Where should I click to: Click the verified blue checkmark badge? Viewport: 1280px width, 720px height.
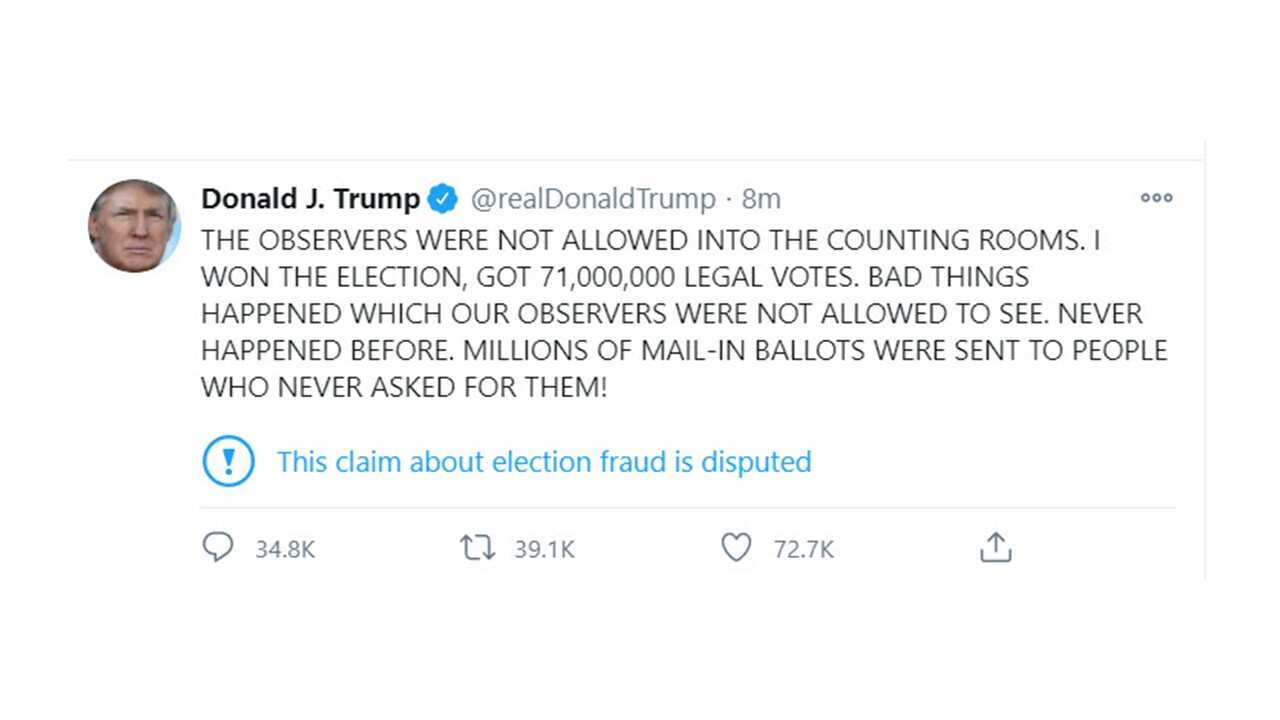(x=441, y=198)
